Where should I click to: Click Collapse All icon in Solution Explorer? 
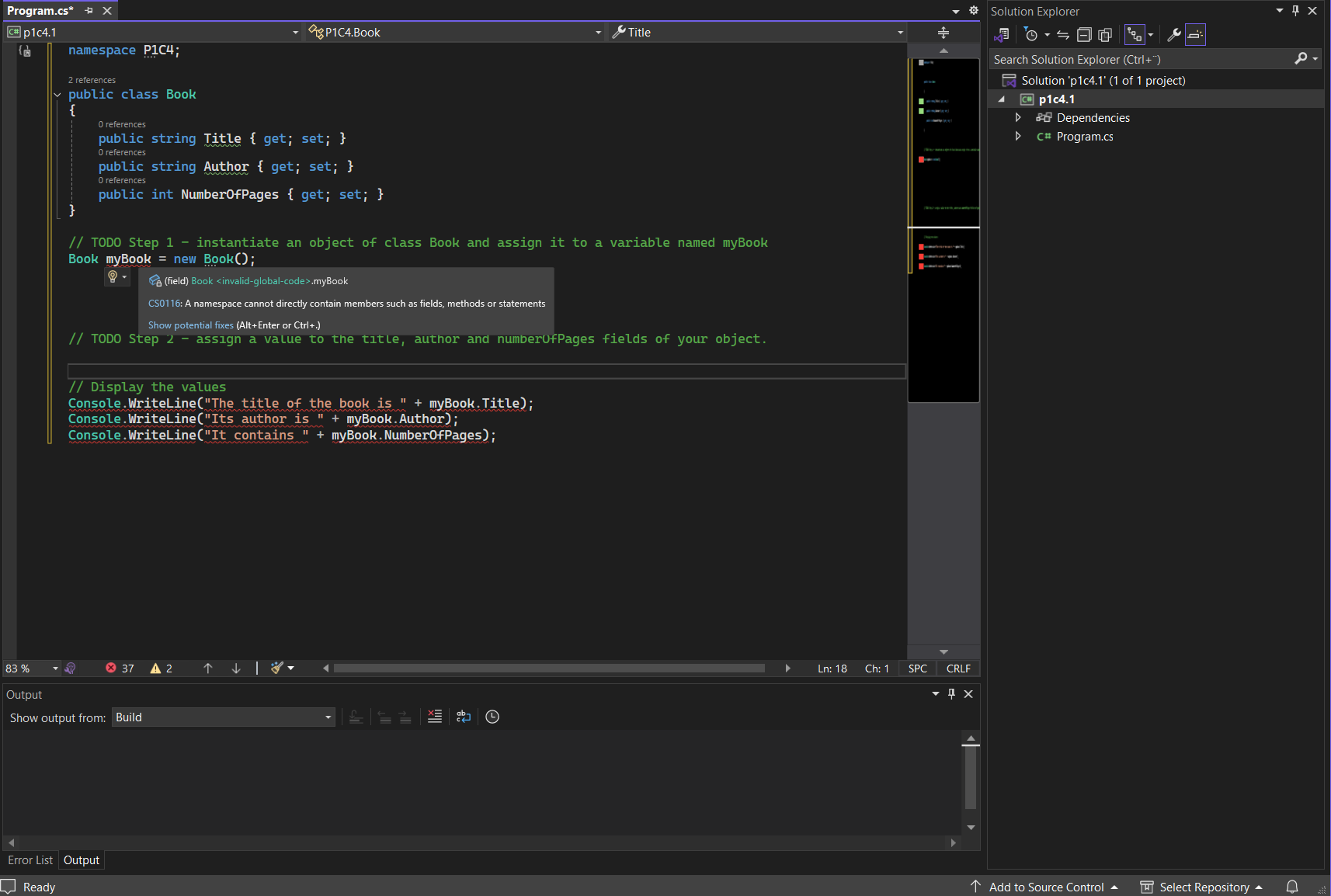1084,35
